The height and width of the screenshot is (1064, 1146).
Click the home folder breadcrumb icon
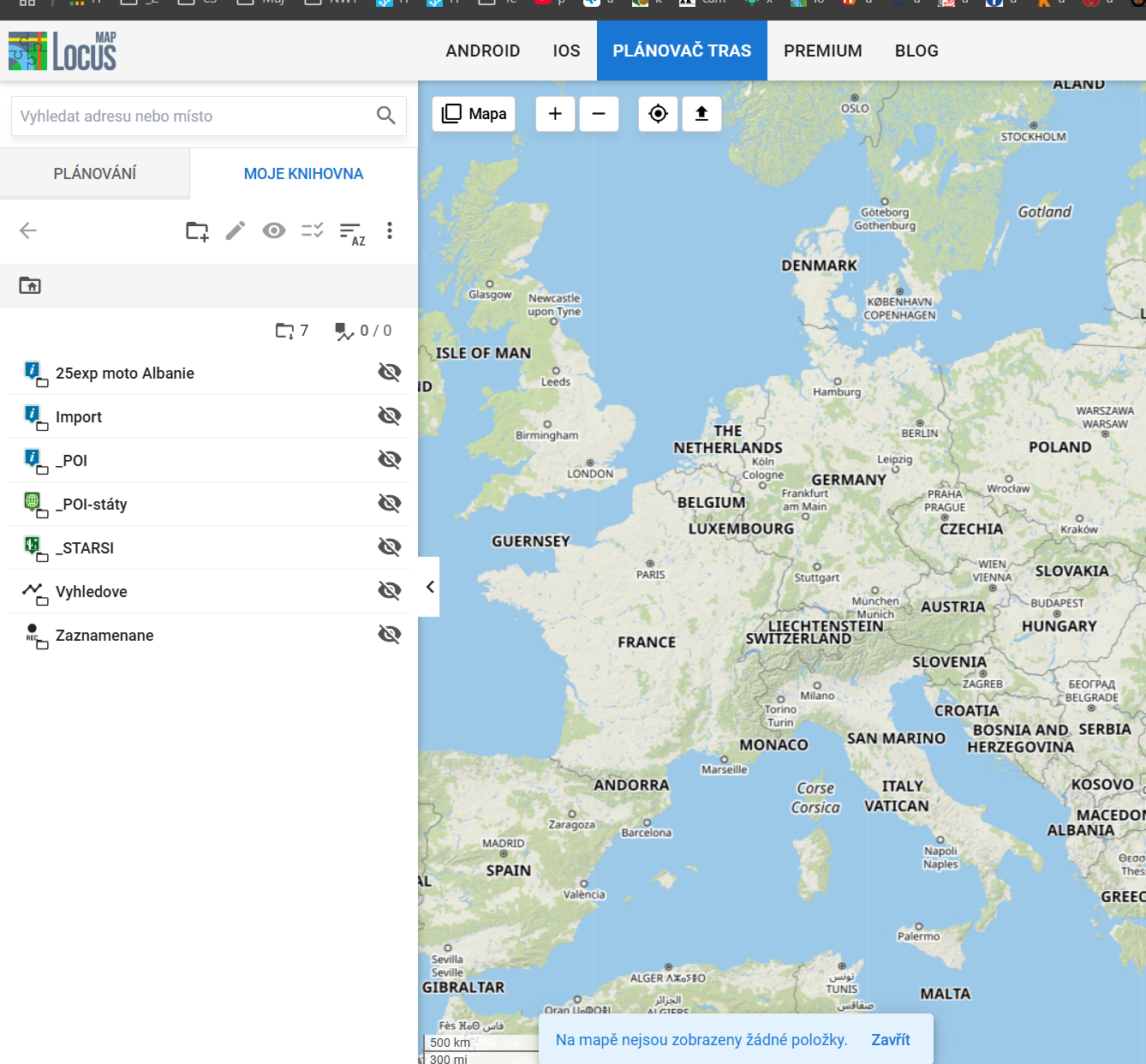click(30, 285)
